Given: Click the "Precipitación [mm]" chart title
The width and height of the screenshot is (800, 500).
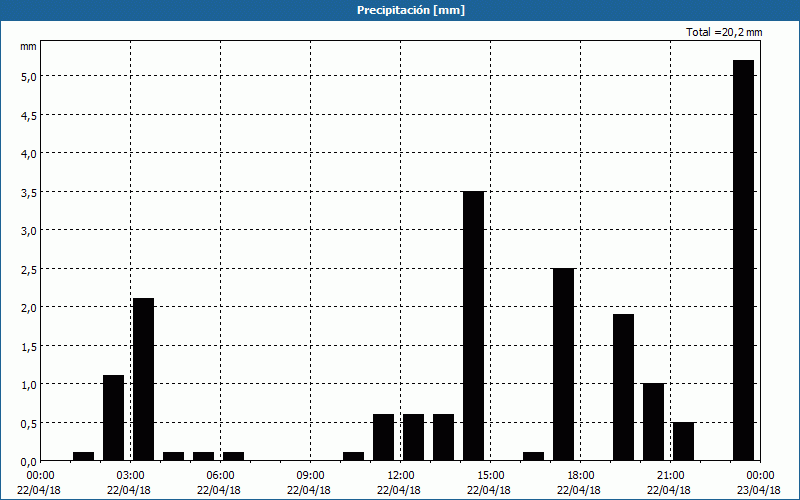Looking at the screenshot, I should tap(411, 10).
